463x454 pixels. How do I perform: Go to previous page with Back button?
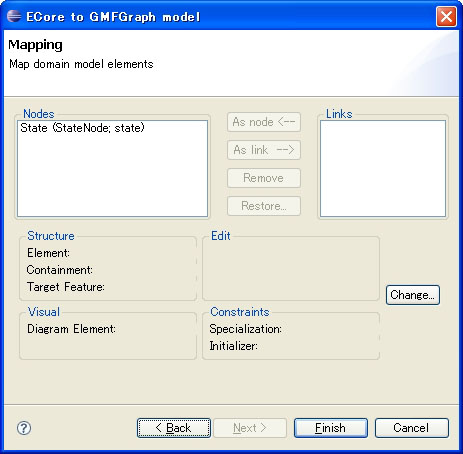point(174,428)
